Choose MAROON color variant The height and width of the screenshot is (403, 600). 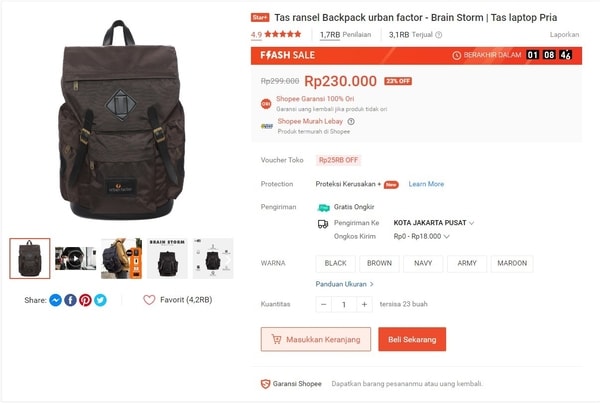512,263
